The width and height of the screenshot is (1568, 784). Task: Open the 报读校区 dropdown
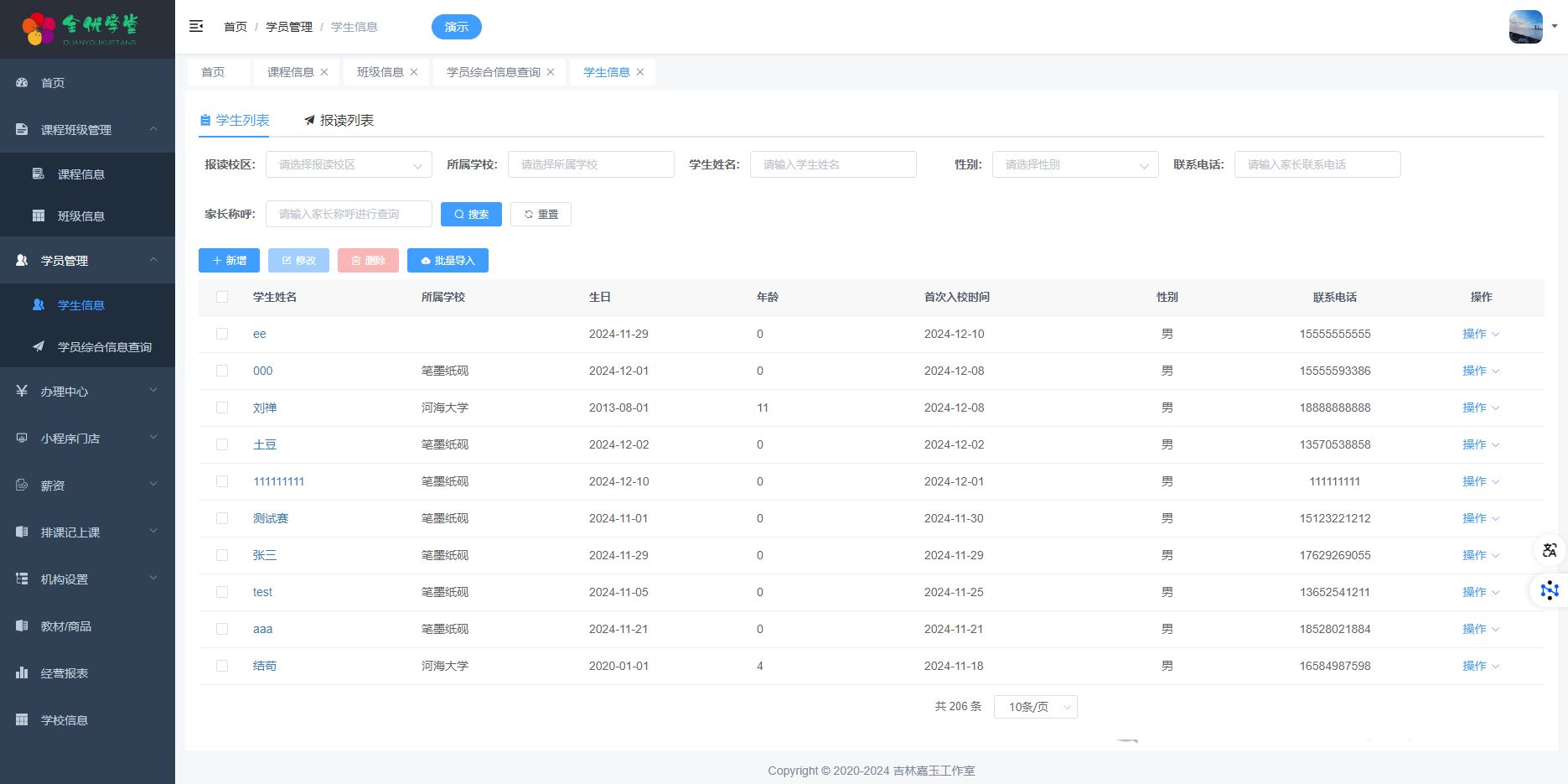point(349,164)
